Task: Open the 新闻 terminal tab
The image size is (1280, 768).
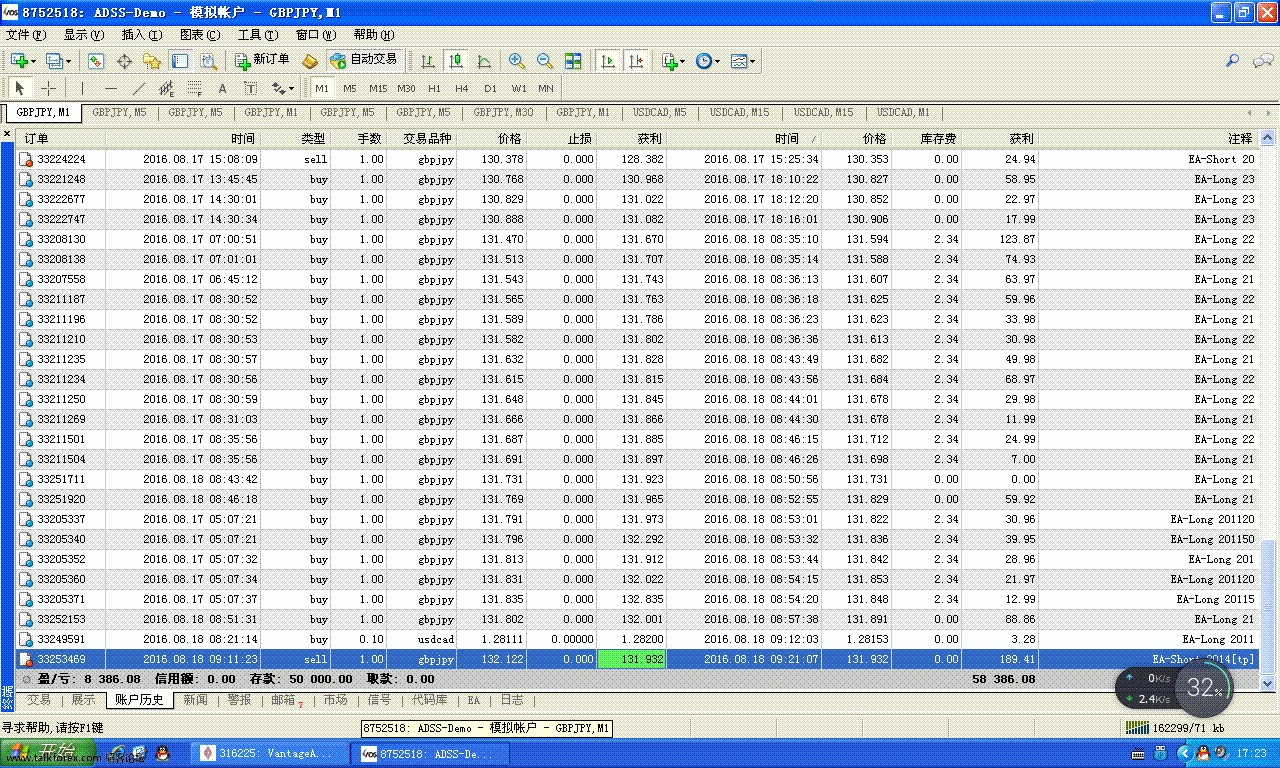Action: click(196, 700)
